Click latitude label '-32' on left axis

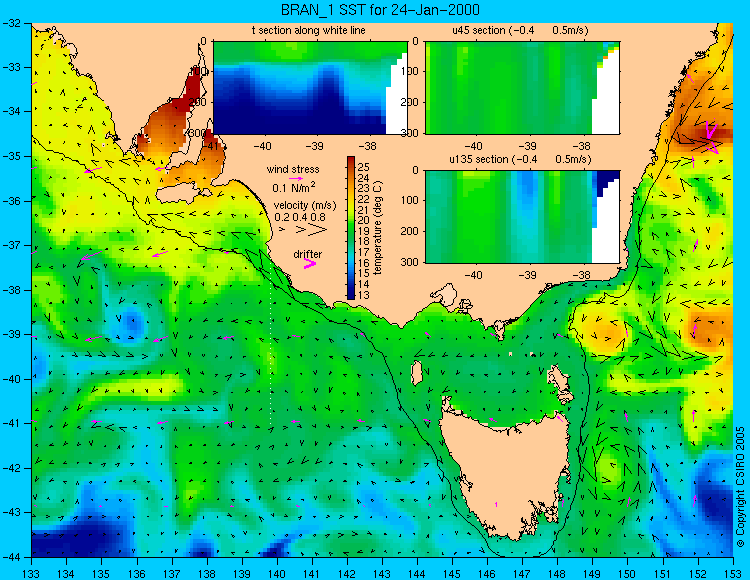click(x=11, y=23)
